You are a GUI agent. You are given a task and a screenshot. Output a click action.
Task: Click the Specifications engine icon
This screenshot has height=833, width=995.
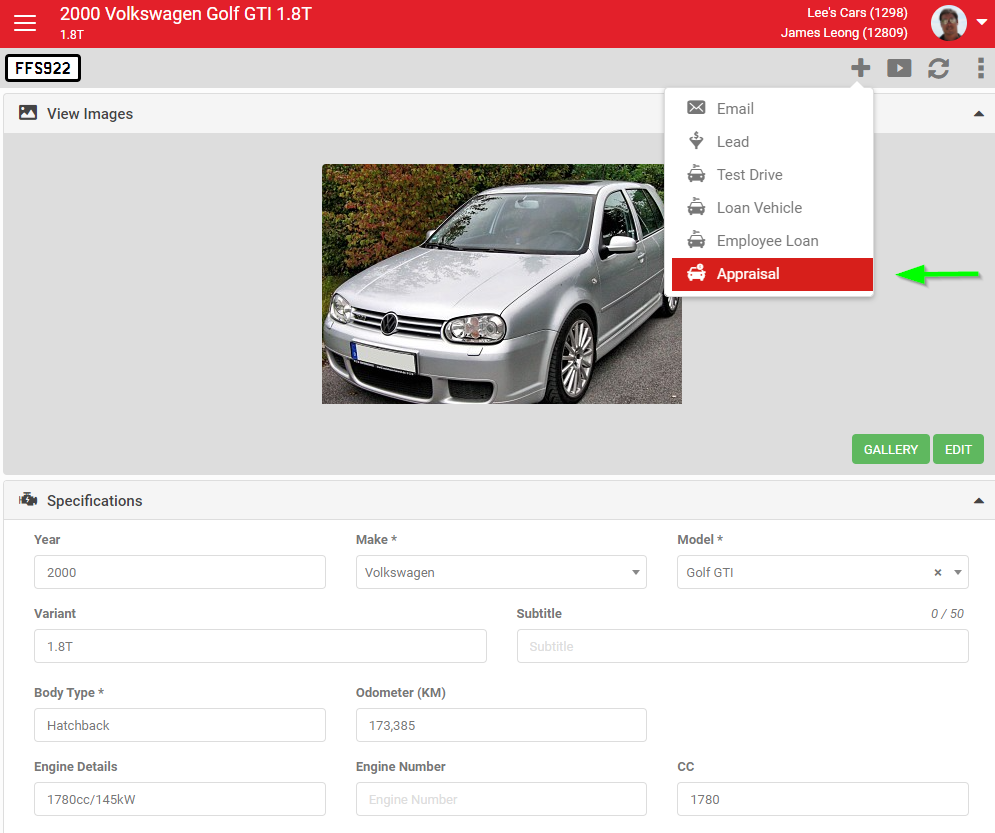28,500
